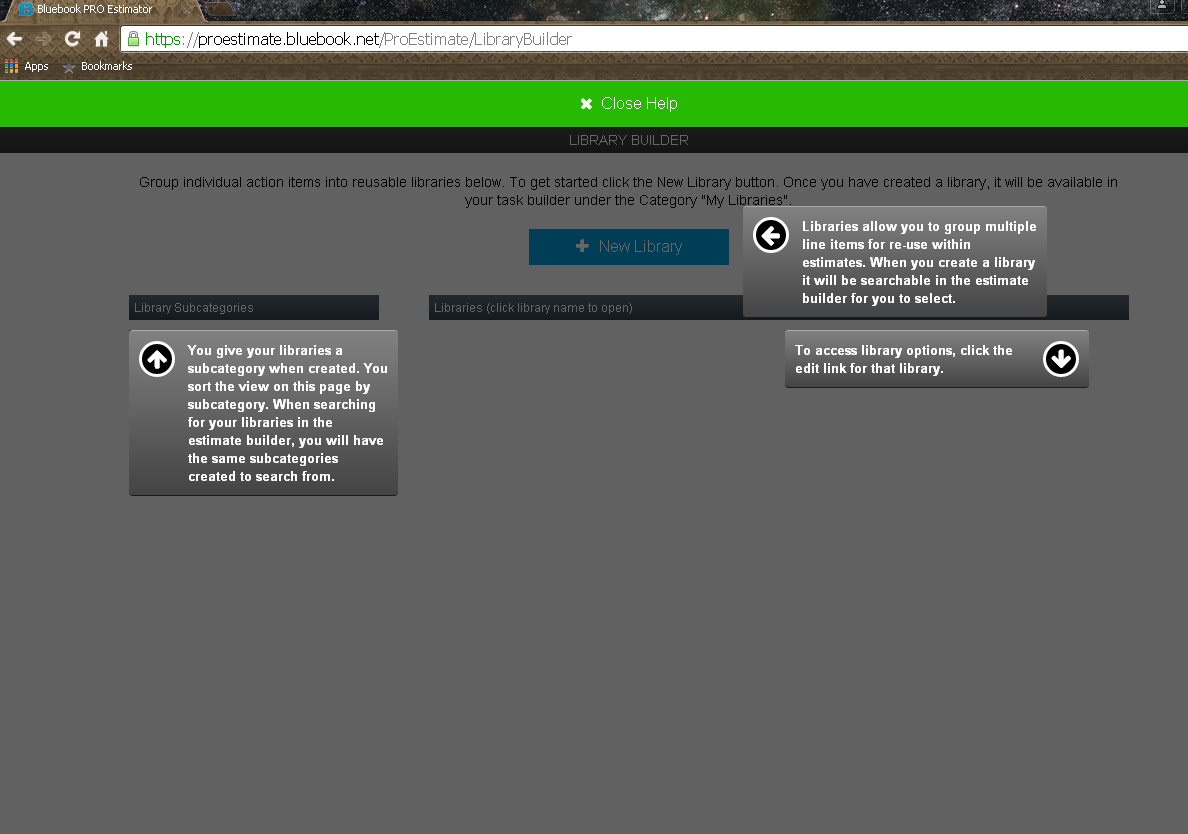Click the address bar URL field
Viewport: 1188px width, 834px height.
pyautogui.click(x=656, y=39)
